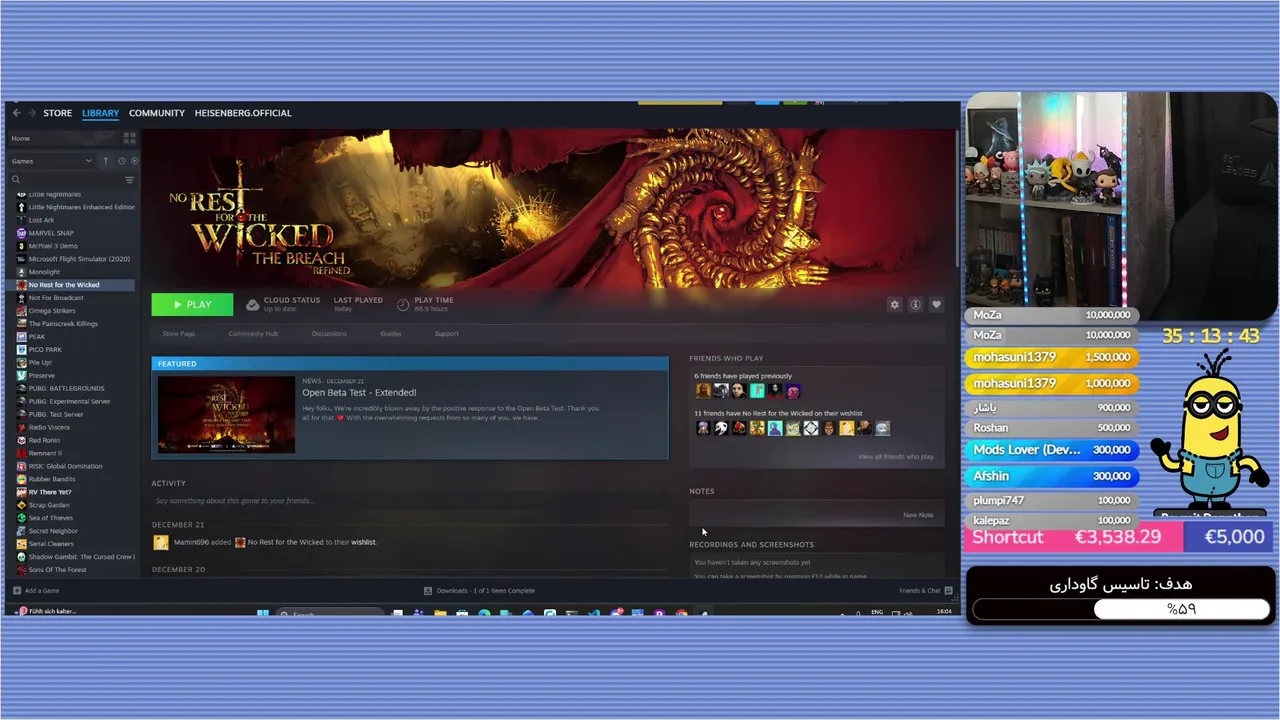Click the featured news thumbnail image
Viewport: 1280px width, 720px height.
click(226, 415)
